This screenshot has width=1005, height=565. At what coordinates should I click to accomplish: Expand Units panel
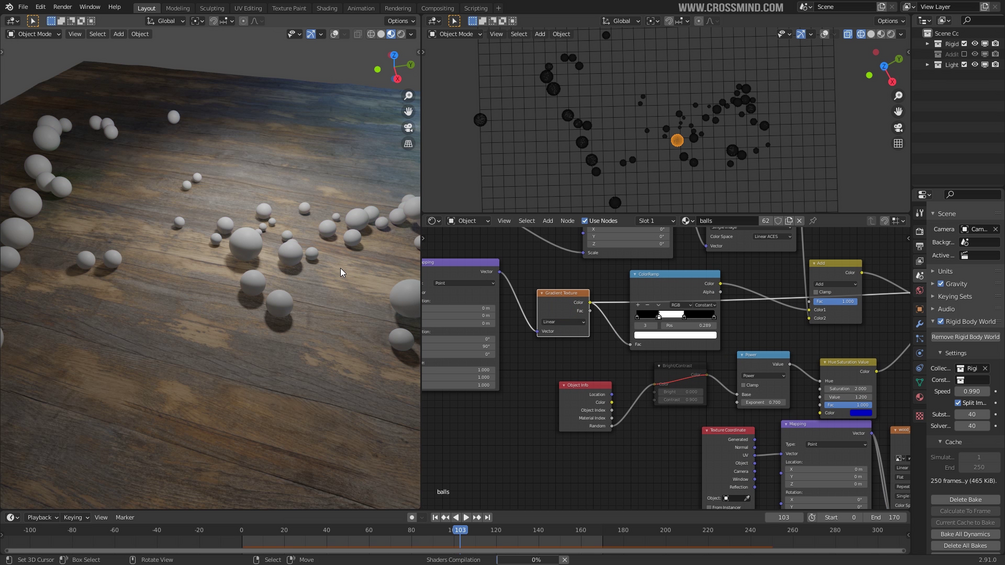click(x=945, y=271)
